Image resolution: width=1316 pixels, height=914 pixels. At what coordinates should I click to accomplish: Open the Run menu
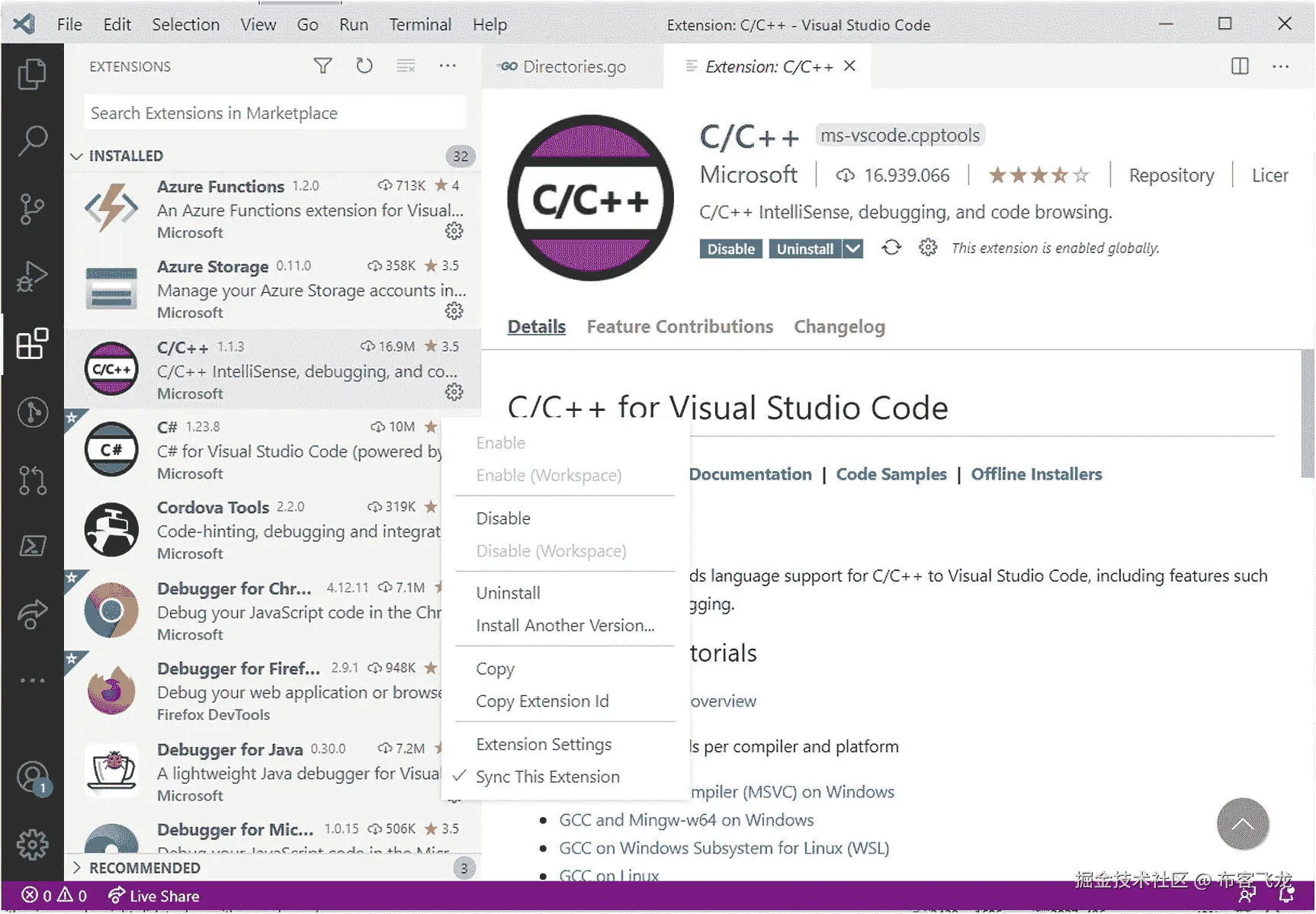pyautogui.click(x=354, y=24)
